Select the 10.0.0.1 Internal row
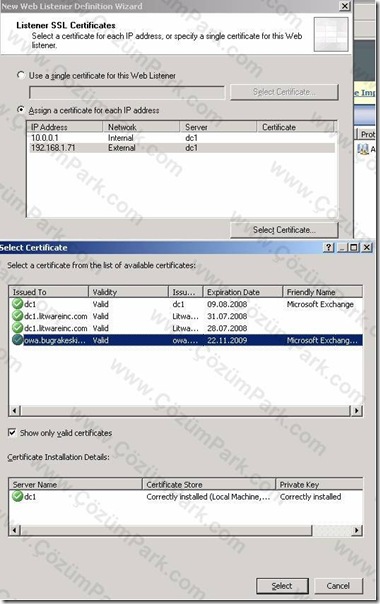 [x=182, y=138]
